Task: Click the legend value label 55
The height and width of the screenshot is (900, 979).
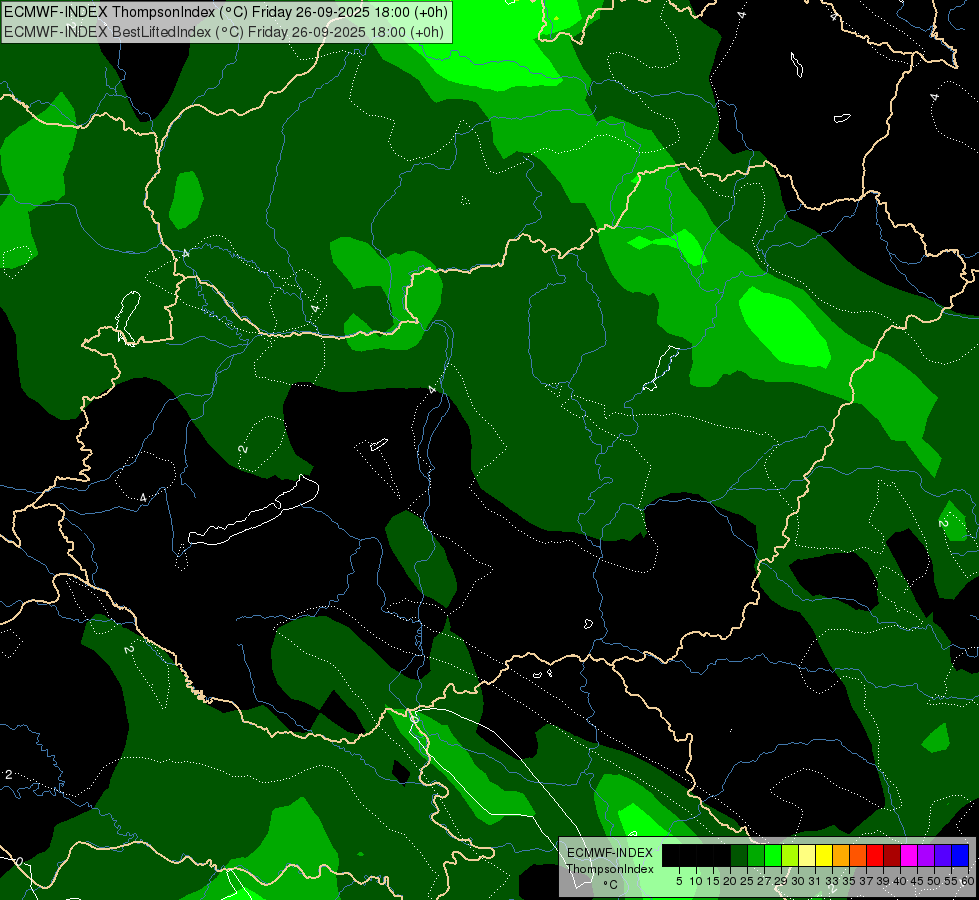Action: pos(952,881)
